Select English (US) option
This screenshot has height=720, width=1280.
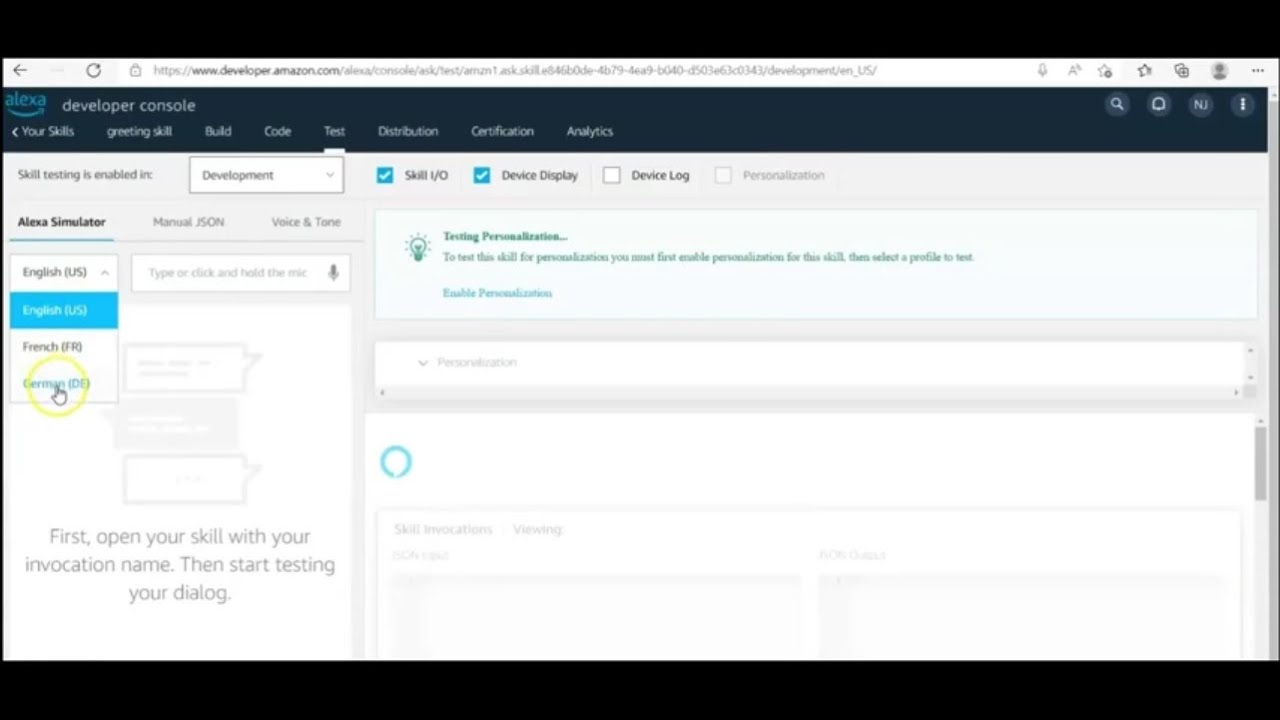(x=64, y=310)
